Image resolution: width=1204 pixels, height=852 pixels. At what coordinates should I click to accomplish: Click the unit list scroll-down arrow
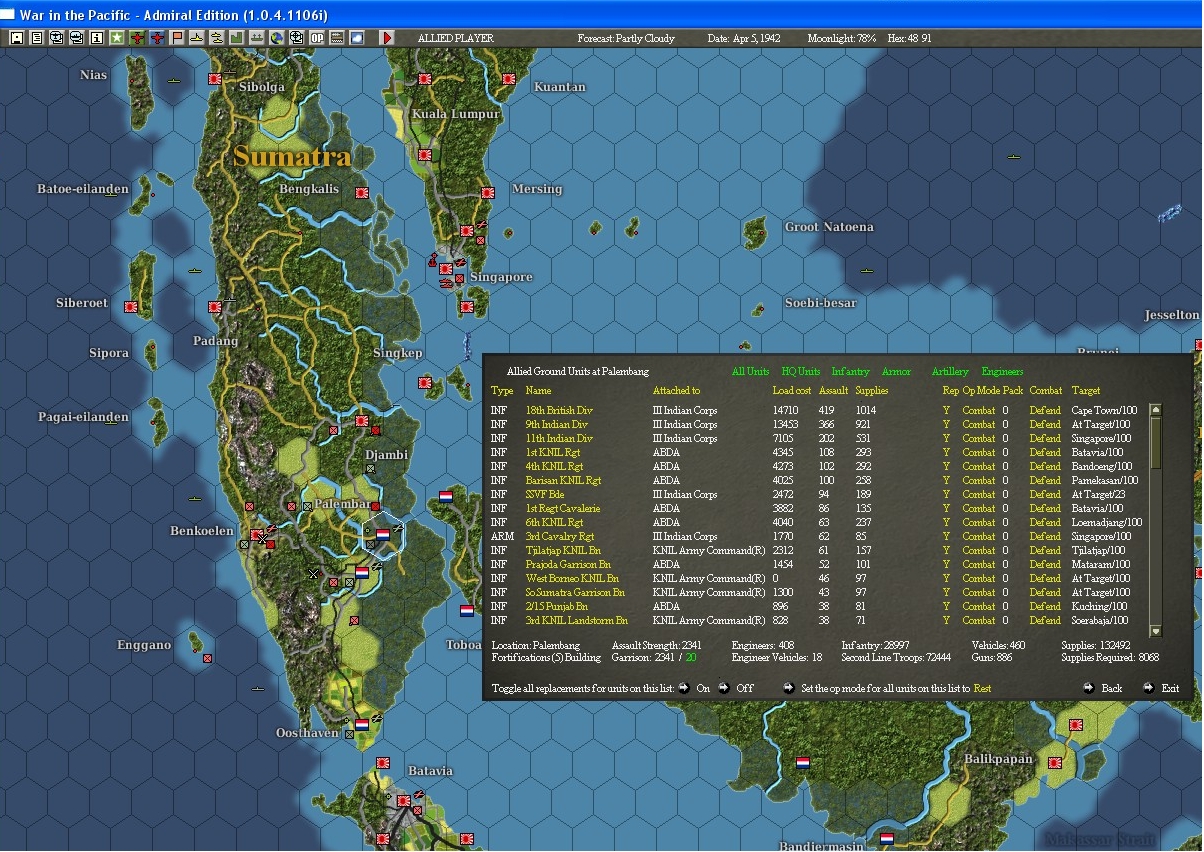[1156, 631]
